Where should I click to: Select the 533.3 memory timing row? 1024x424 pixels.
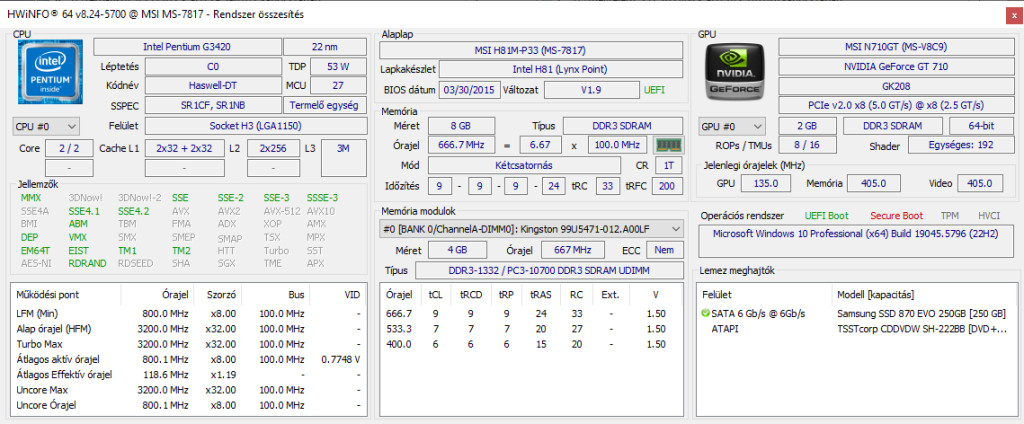click(530, 329)
